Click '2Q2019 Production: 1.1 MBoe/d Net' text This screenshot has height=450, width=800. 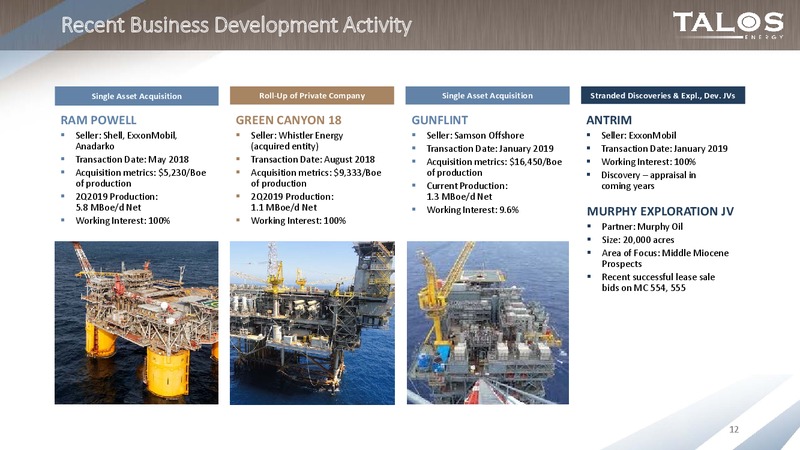[292, 202]
